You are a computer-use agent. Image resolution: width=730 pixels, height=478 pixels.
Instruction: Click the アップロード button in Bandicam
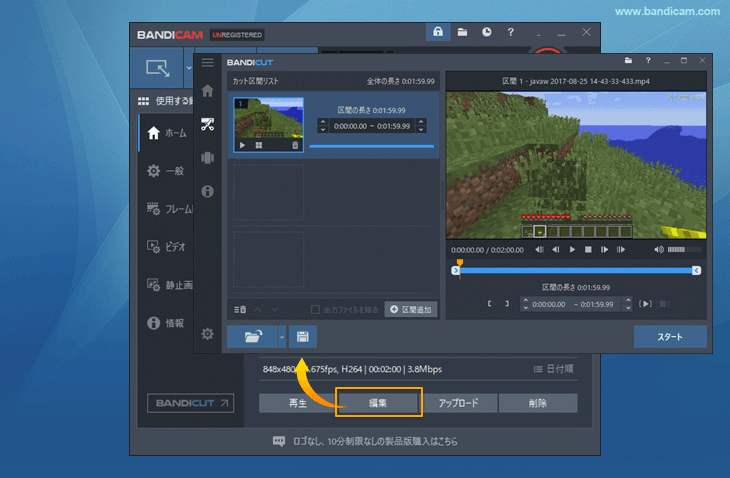coord(459,403)
